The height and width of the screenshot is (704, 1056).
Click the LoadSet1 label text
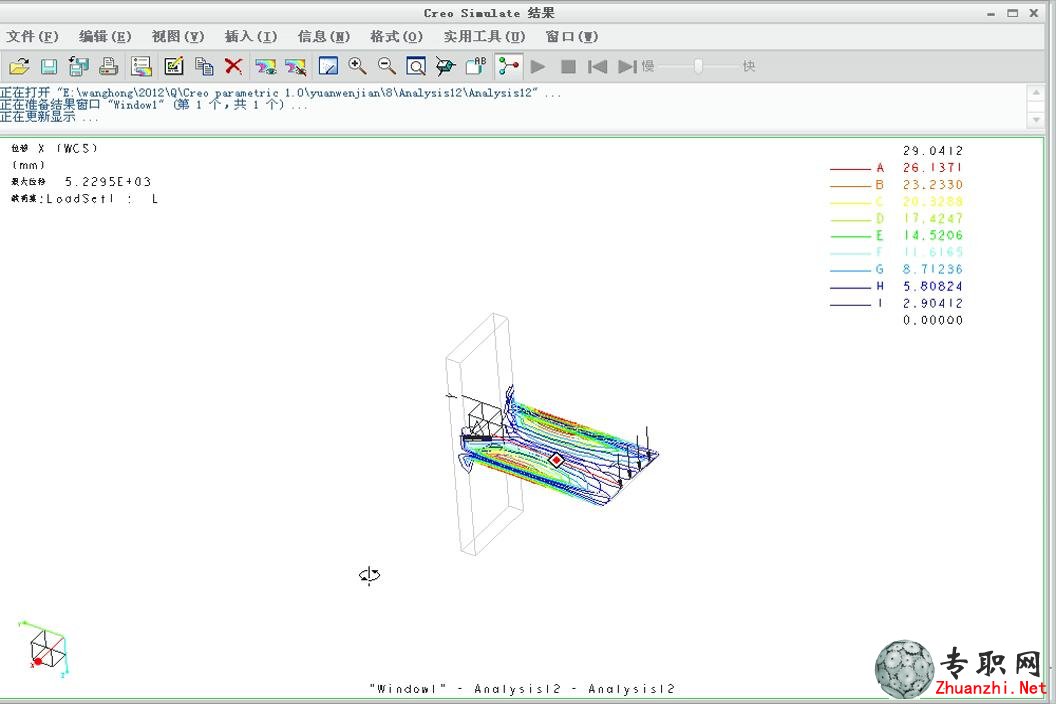pyautogui.click(x=79, y=199)
